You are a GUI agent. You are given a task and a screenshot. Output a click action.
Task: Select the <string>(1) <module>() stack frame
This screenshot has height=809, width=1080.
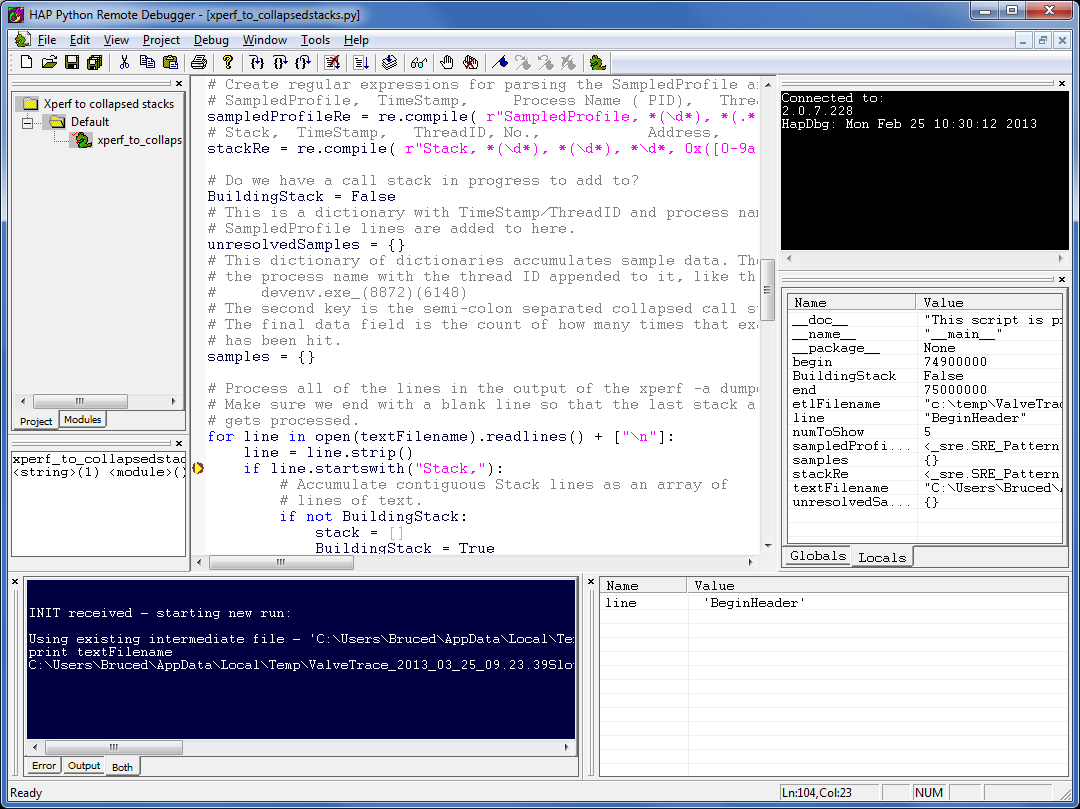pyautogui.click(x=99, y=472)
